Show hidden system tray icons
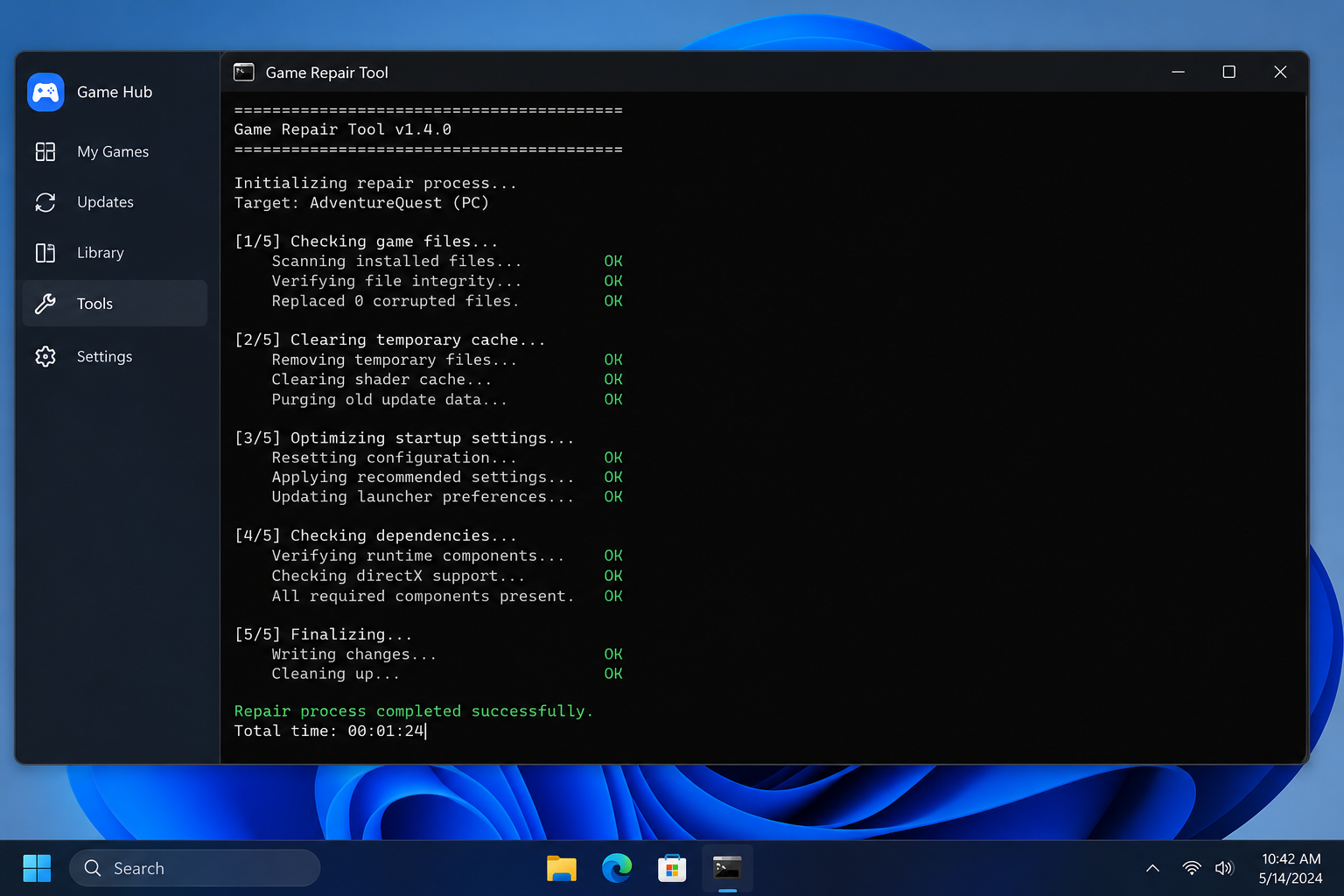The image size is (1344, 896). (1152, 868)
